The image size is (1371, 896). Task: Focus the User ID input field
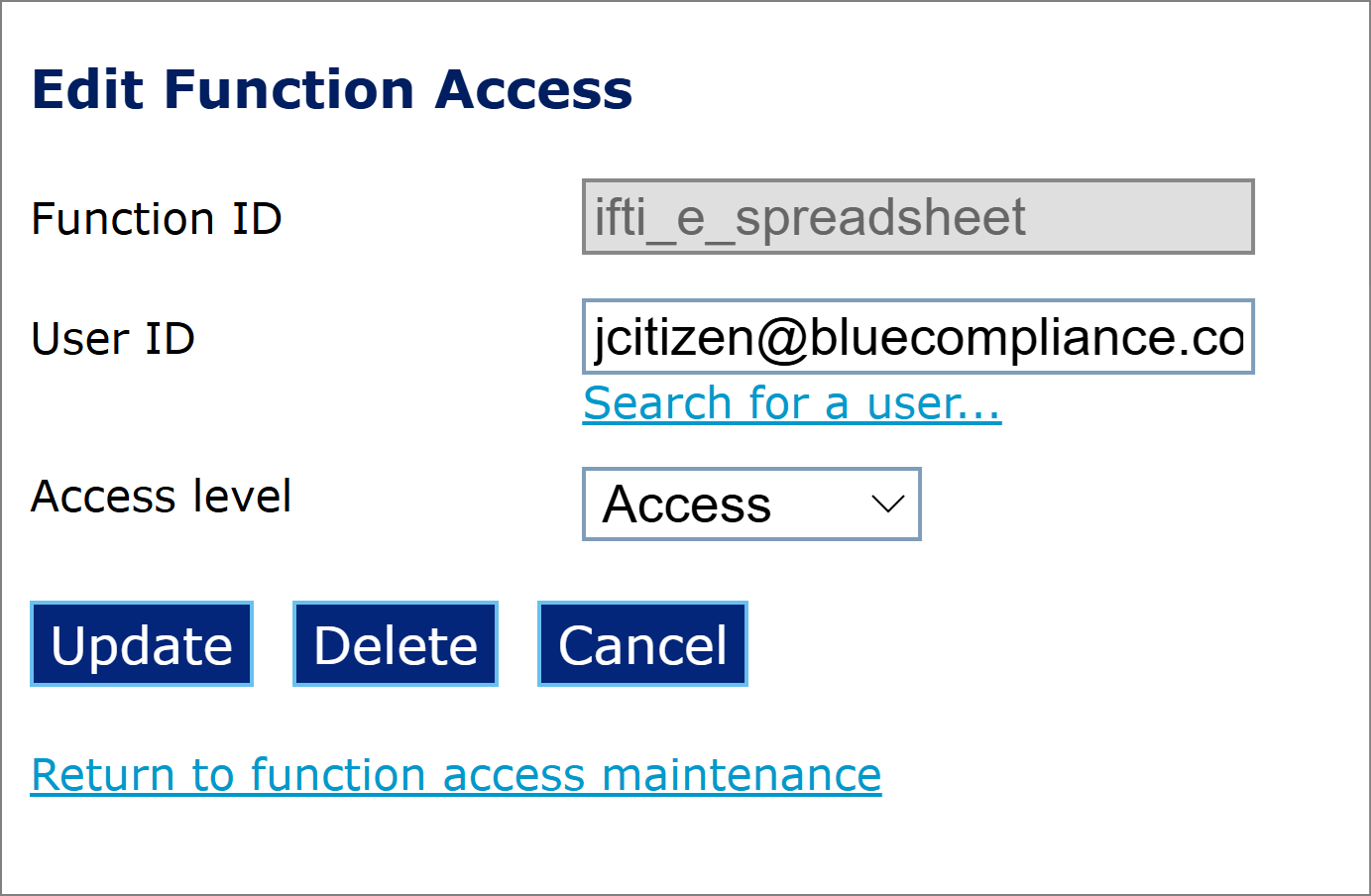click(x=917, y=337)
